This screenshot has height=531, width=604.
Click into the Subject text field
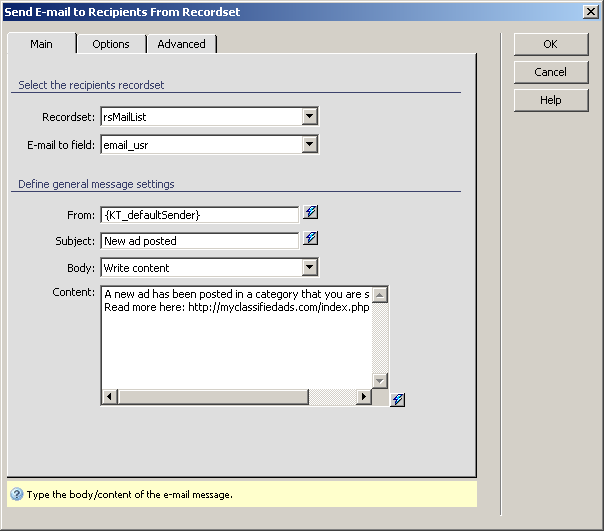(x=199, y=240)
